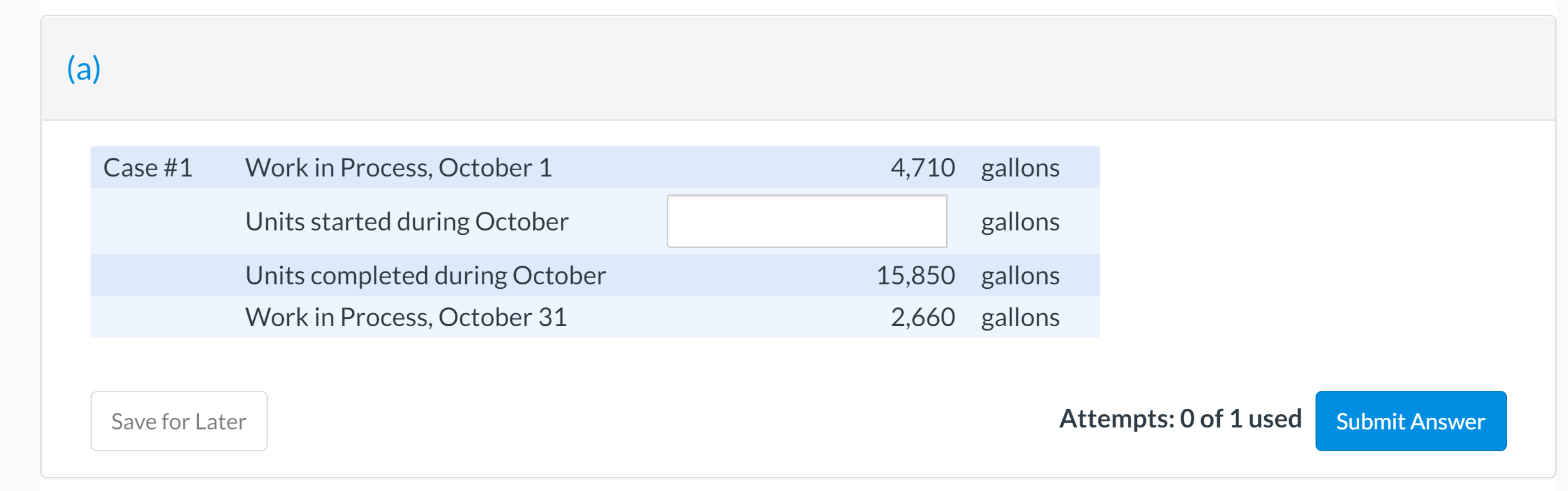Click the gray header bar above the table
1568x491 pixels.
pos(771,67)
